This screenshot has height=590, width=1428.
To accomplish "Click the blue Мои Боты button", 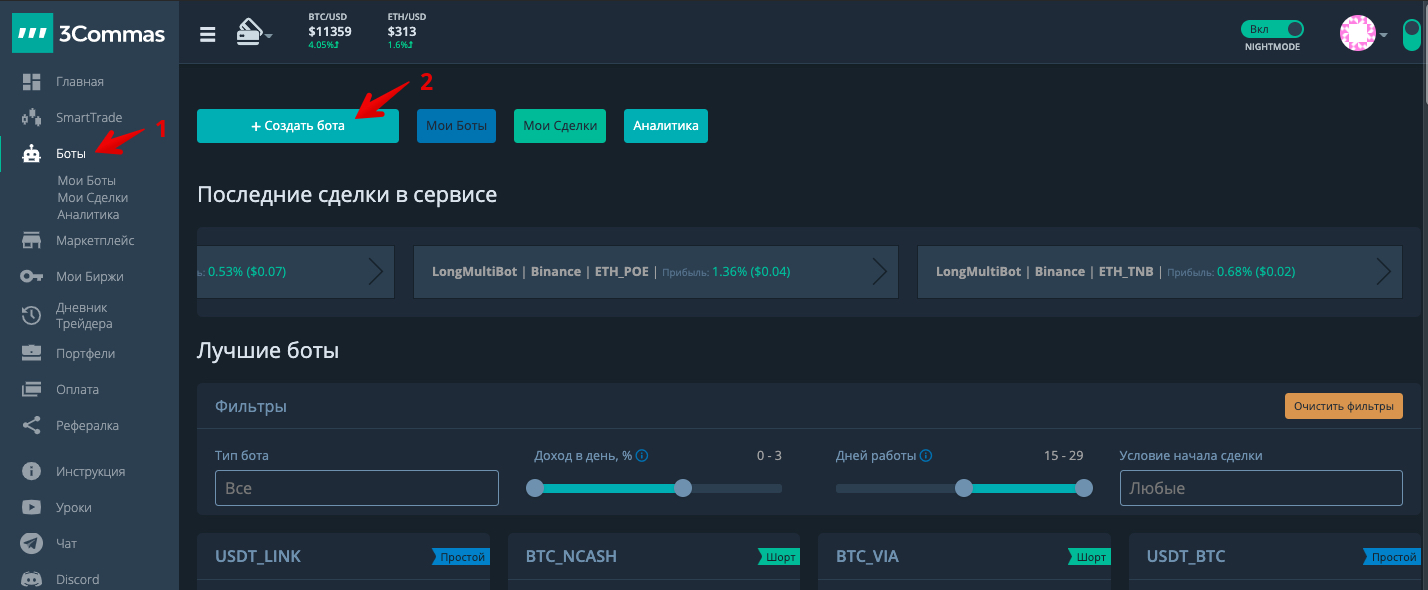I will click(456, 126).
